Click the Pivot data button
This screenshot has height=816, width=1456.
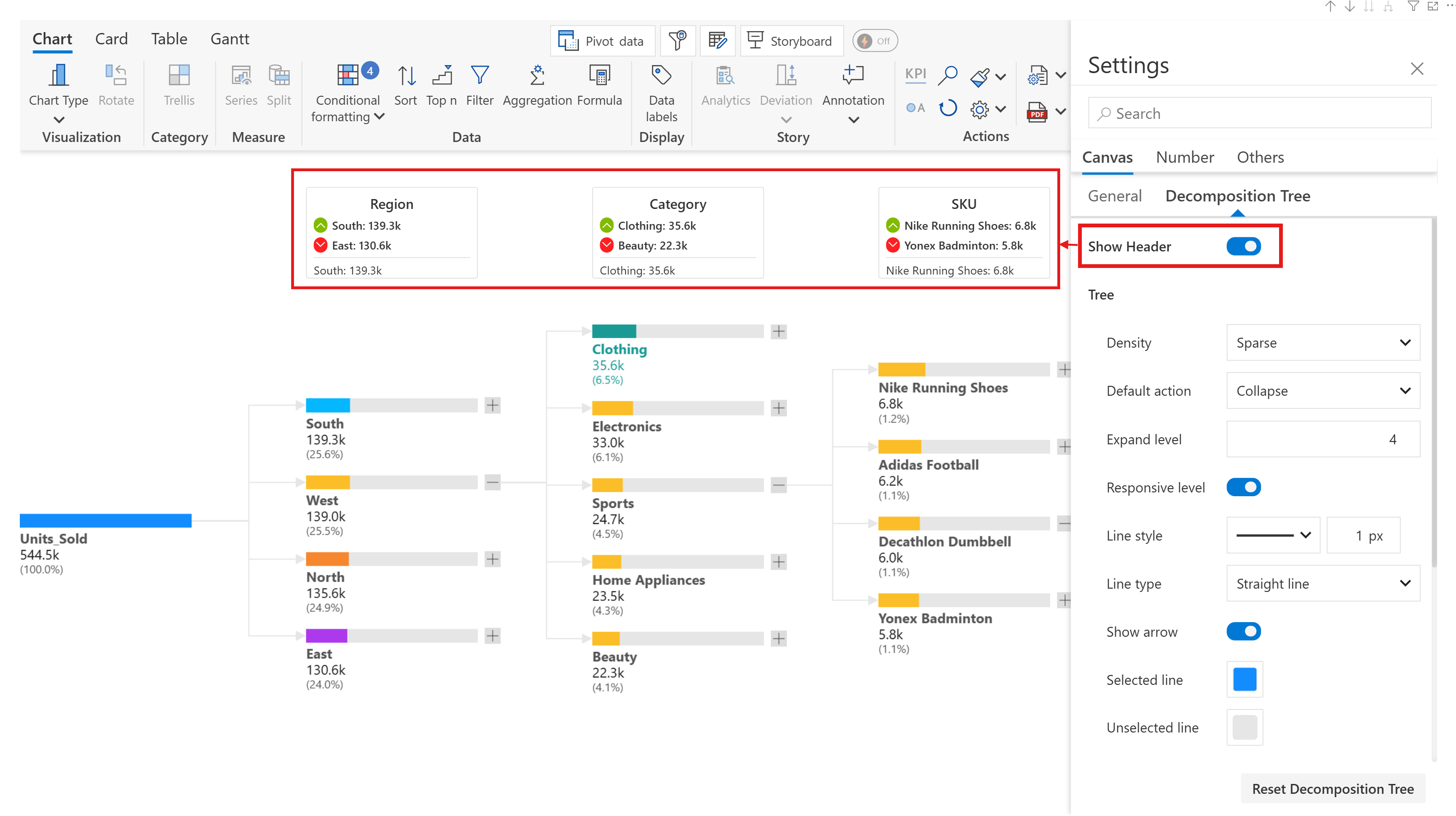click(602, 41)
